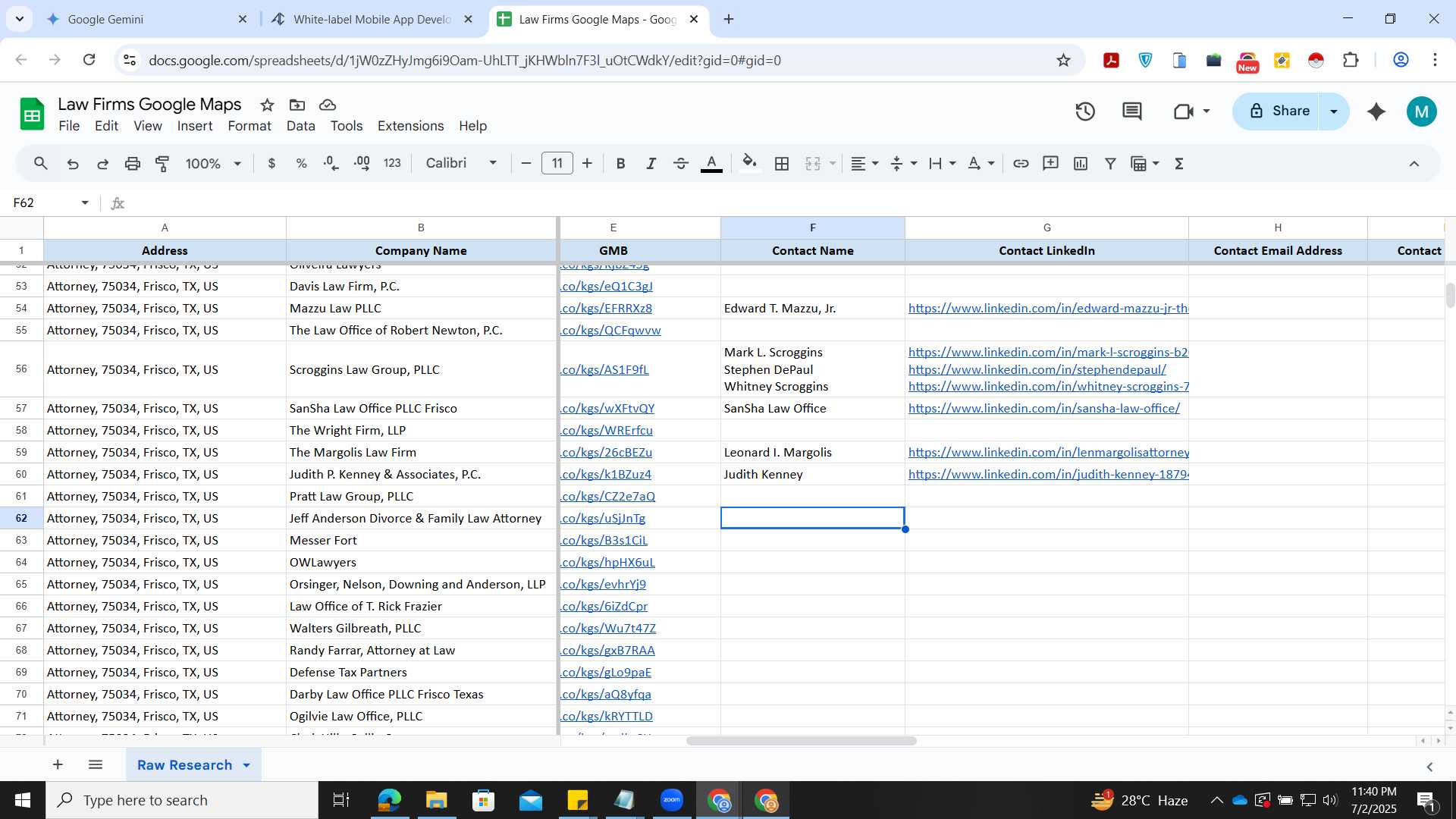The image size is (1456, 819).
Task: Toggle bold formatting
Action: (x=620, y=163)
